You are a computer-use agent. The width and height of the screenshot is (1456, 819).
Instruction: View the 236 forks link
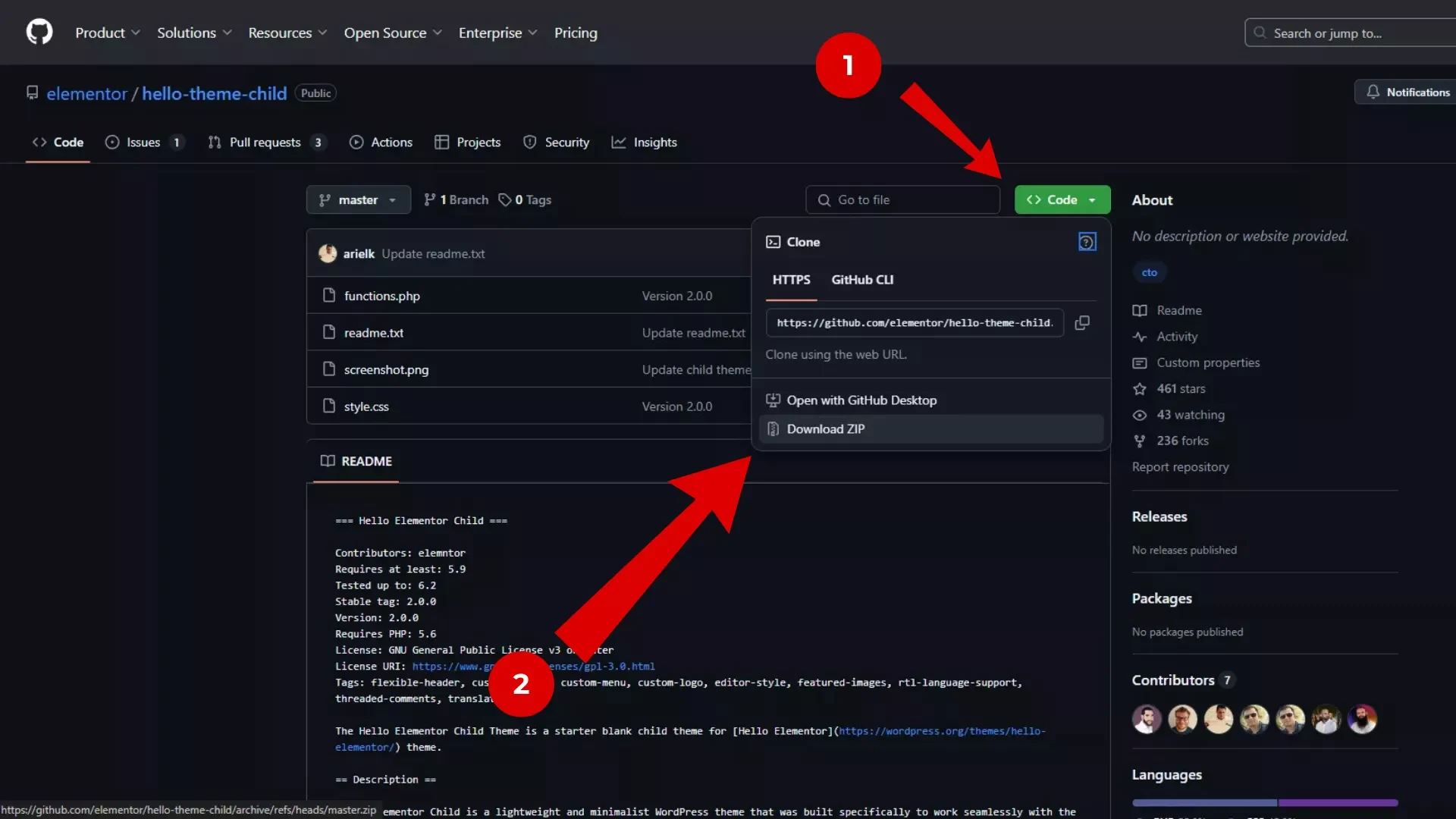(1171, 441)
